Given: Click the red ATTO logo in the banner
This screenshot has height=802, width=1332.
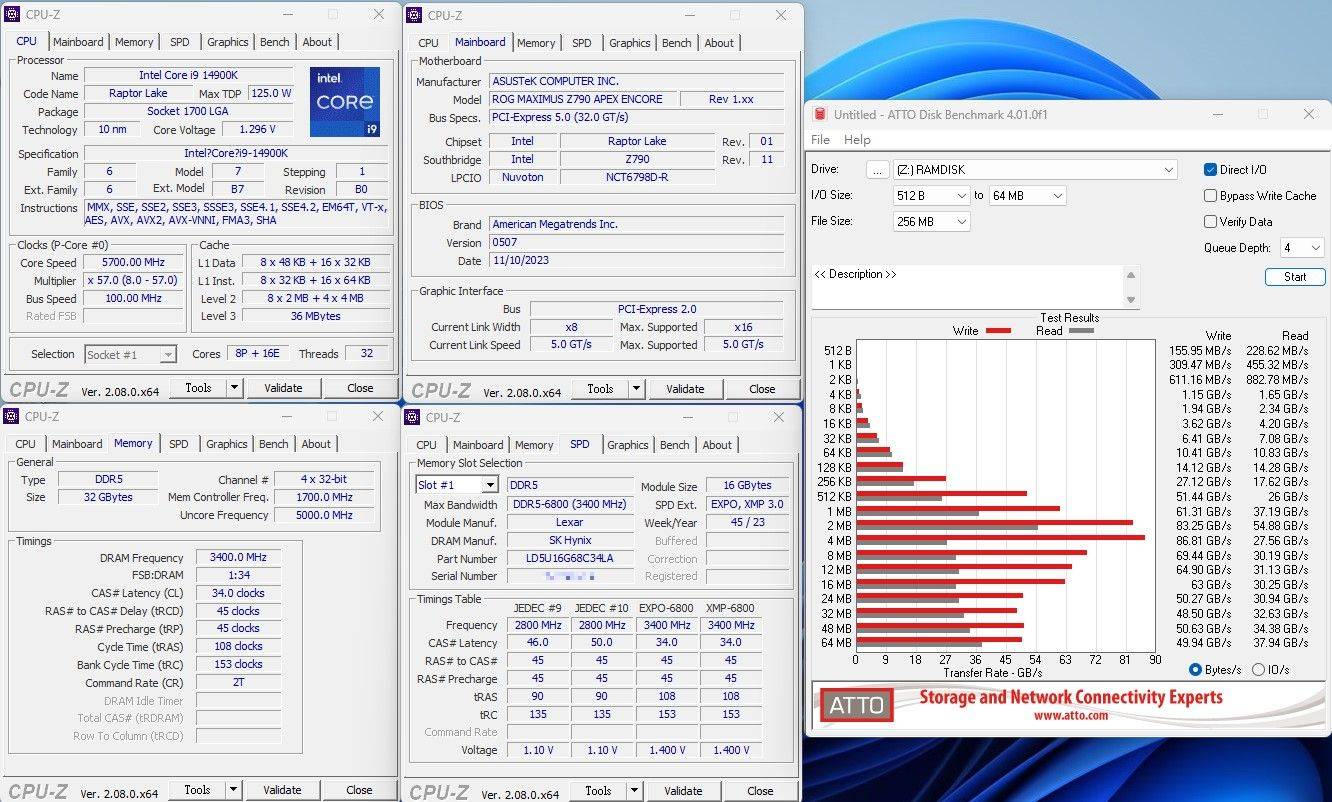Looking at the screenshot, I should tap(857, 705).
